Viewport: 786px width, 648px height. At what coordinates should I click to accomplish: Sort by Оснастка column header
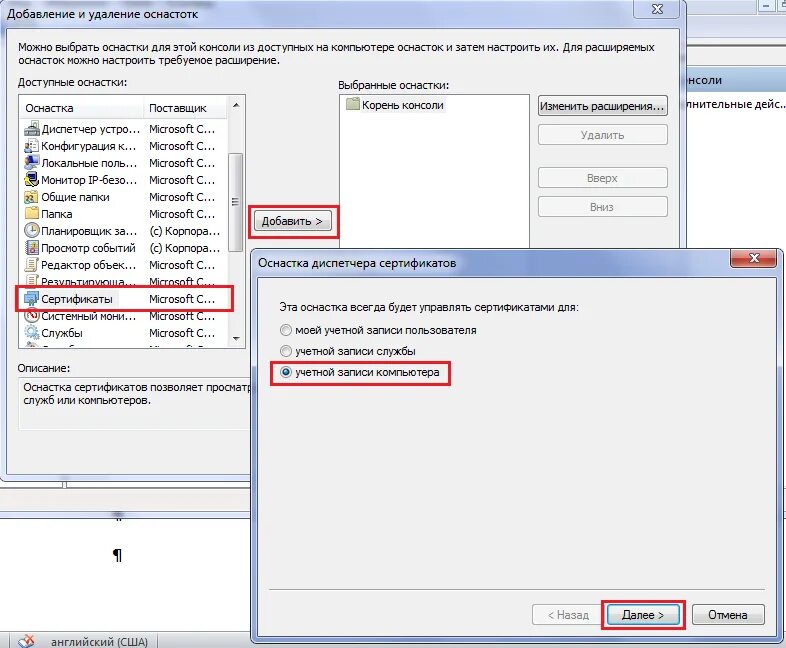pos(82,108)
